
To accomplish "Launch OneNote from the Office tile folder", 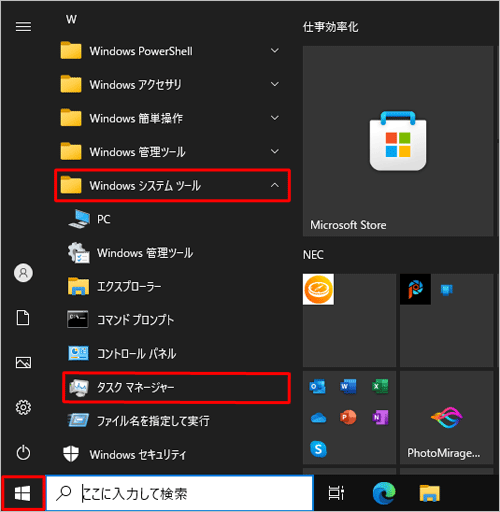I will pos(380,417).
